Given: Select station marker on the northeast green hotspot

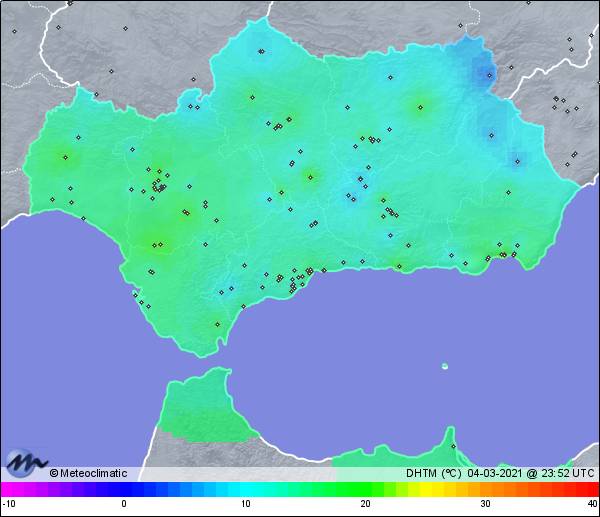Looking at the screenshot, I should [x=421, y=108].
